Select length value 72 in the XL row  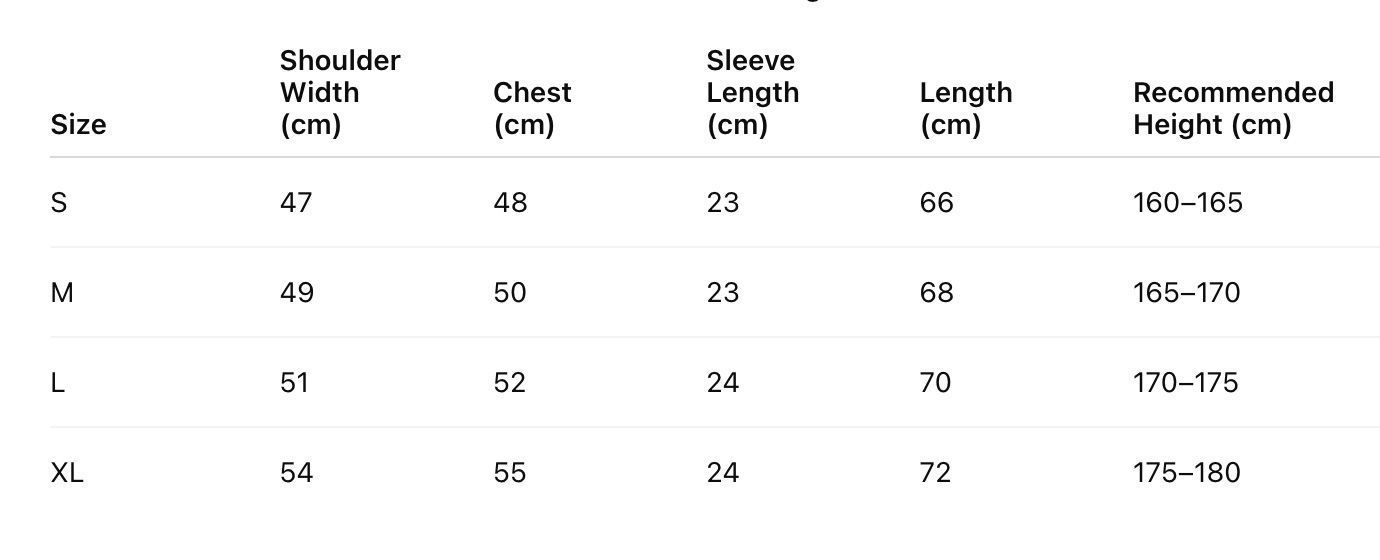pos(936,473)
